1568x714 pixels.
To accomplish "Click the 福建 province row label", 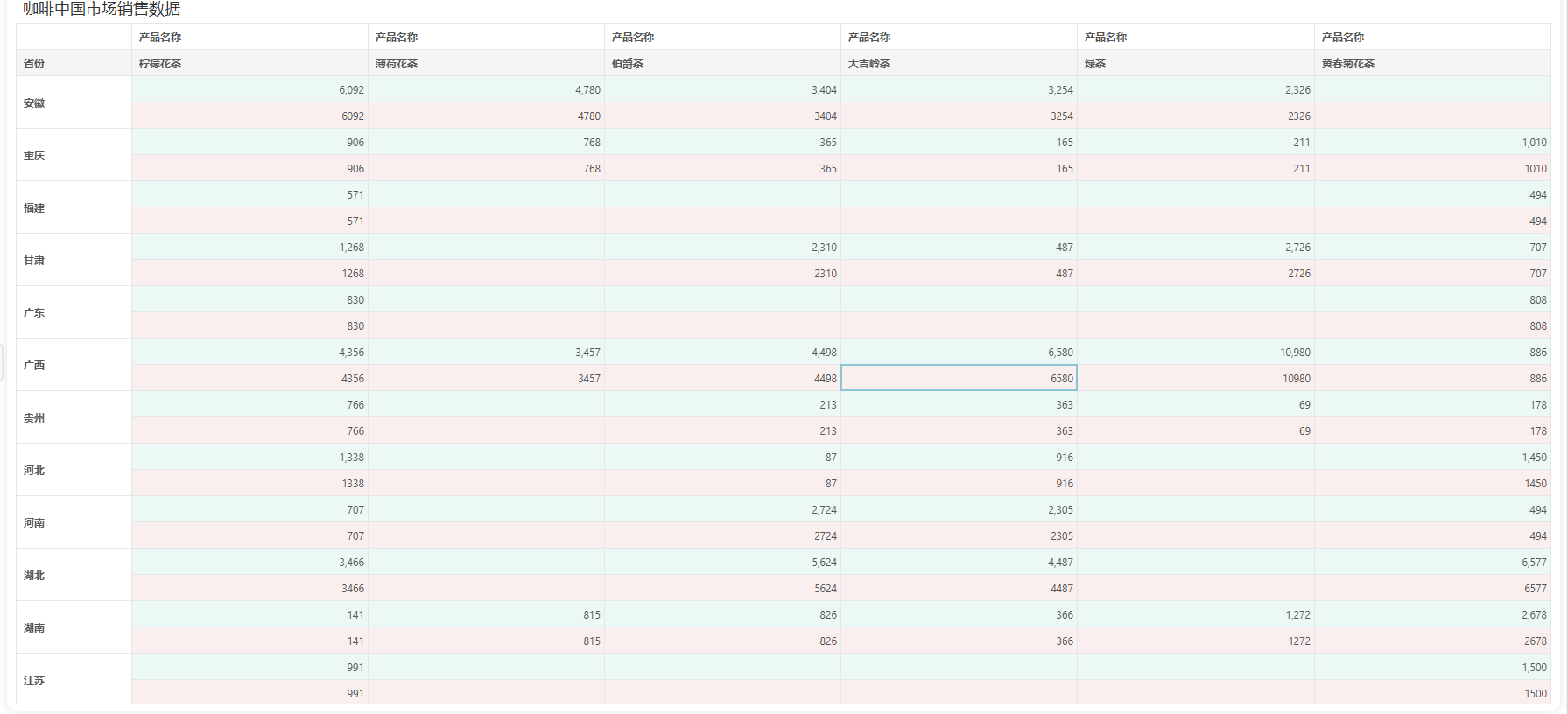I will [74, 207].
